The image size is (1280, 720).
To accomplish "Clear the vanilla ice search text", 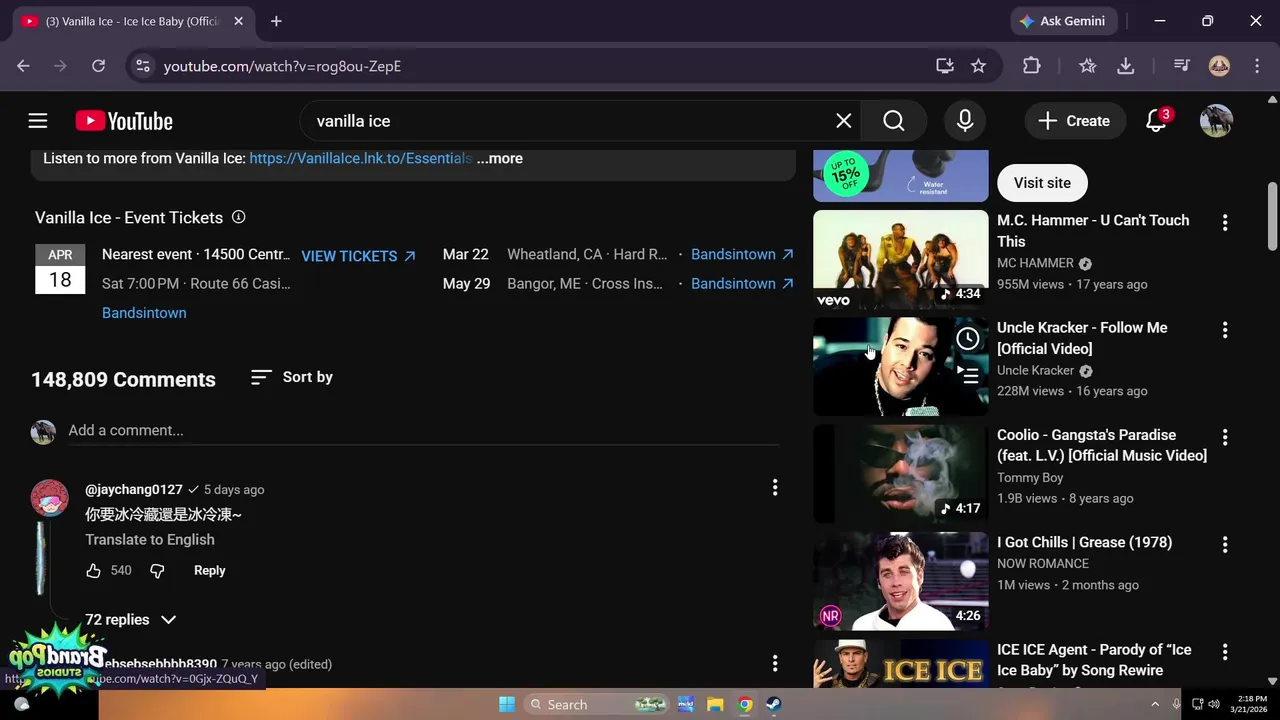I will (844, 121).
